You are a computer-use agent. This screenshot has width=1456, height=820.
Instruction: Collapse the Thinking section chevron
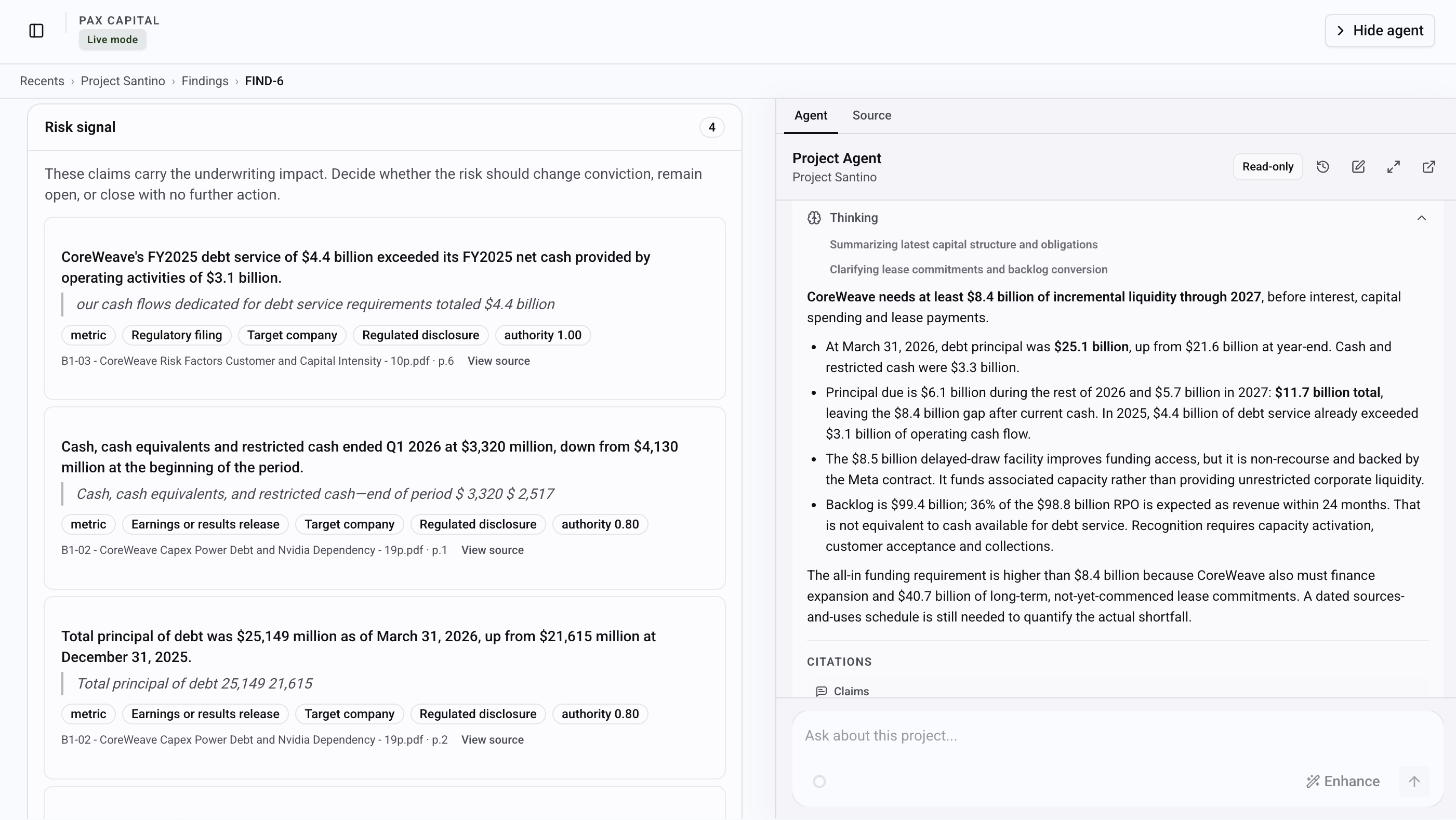point(1422,218)
